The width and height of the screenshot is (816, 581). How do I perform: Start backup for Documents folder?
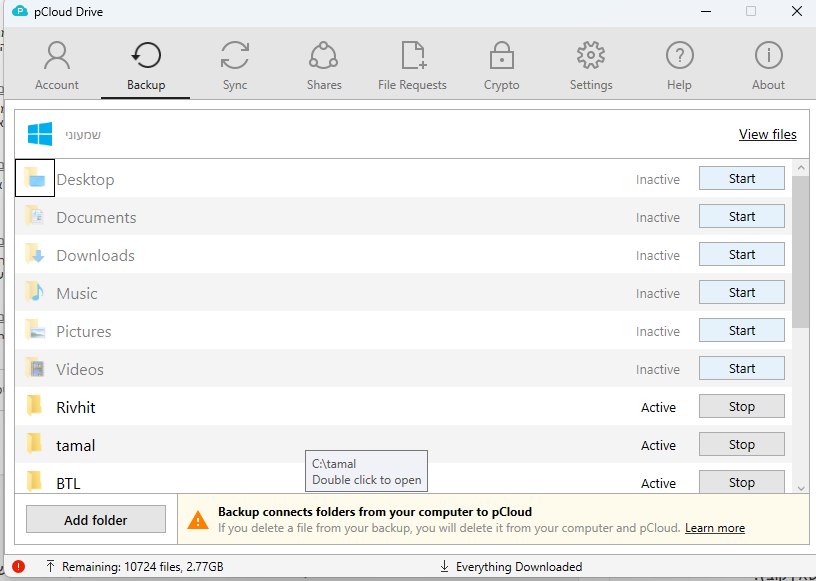(x=741, y=217)
